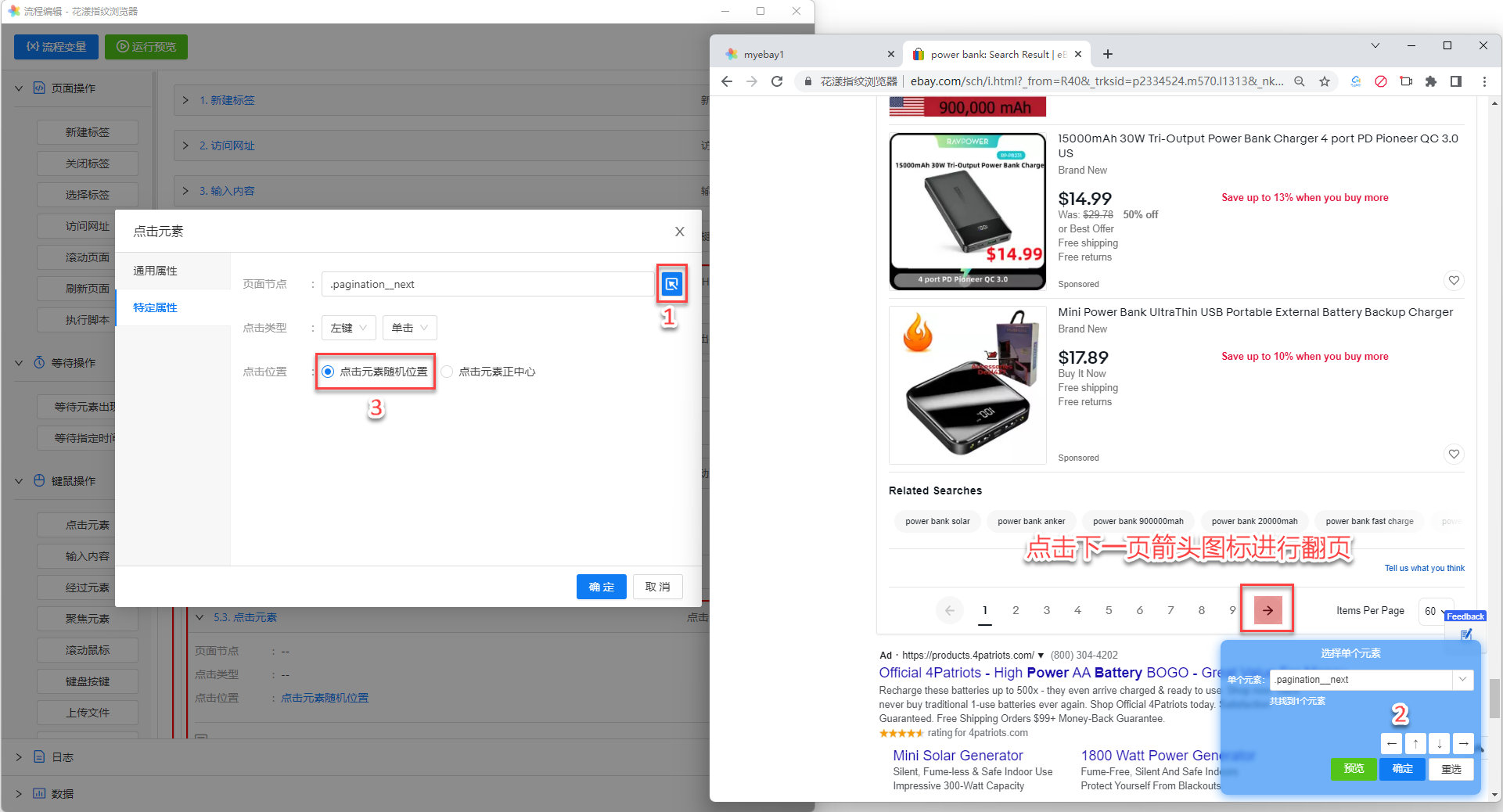Screen dimensions: 1503x812
Task: Click the up arrow in element picker
Action: [1415, 743]
